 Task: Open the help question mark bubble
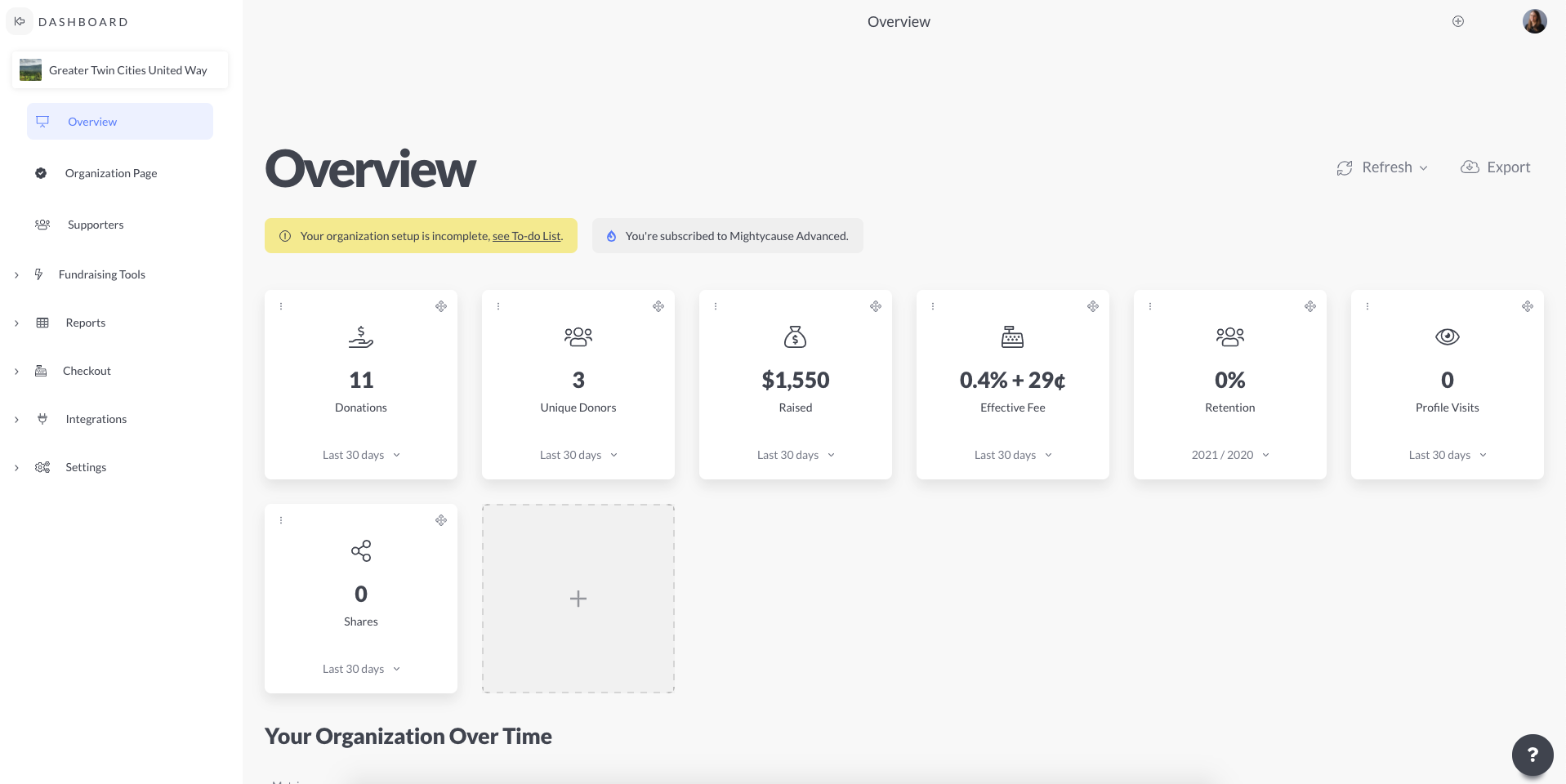[1532, 755]
